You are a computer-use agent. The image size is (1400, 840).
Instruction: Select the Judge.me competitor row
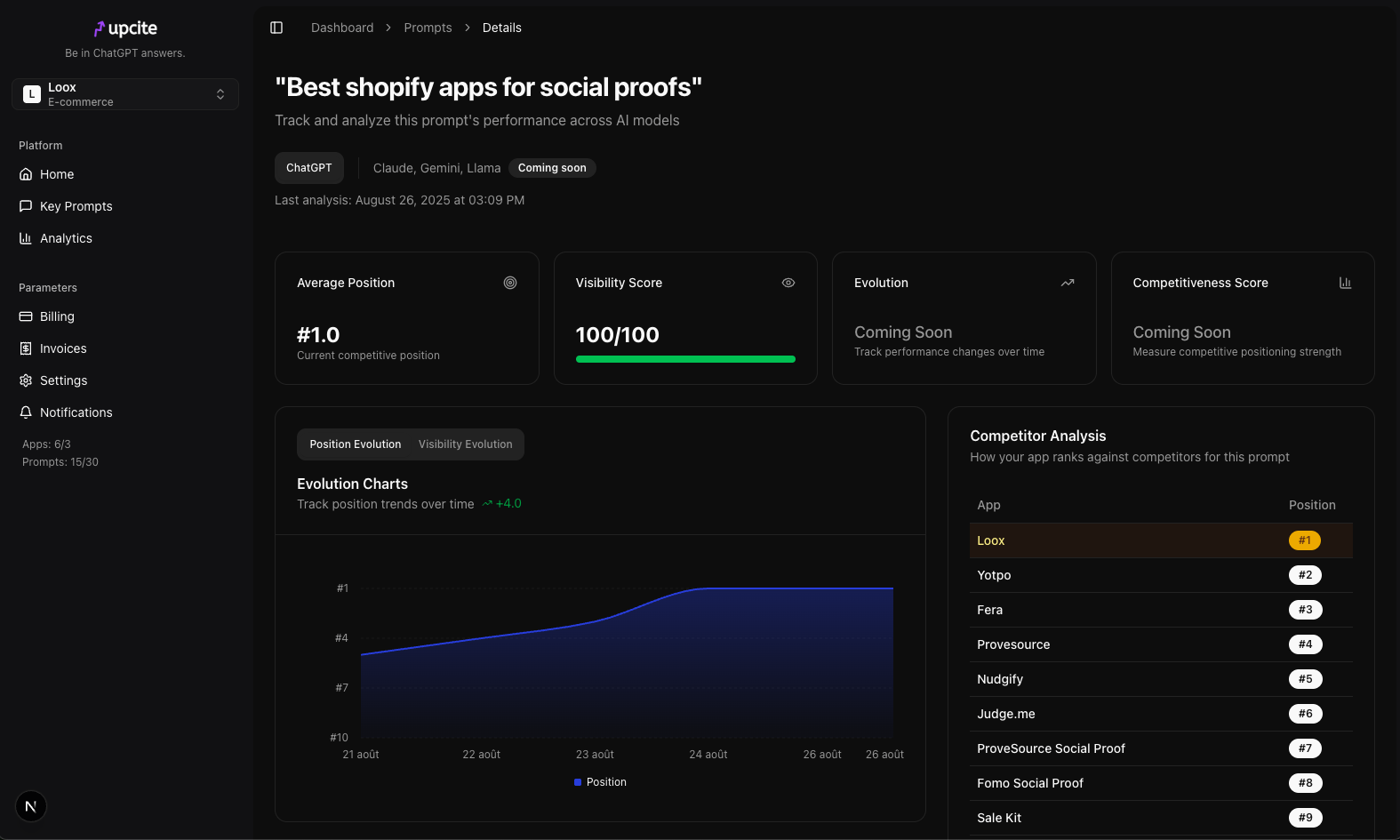pyautogui.click(x=1161, y=714)
